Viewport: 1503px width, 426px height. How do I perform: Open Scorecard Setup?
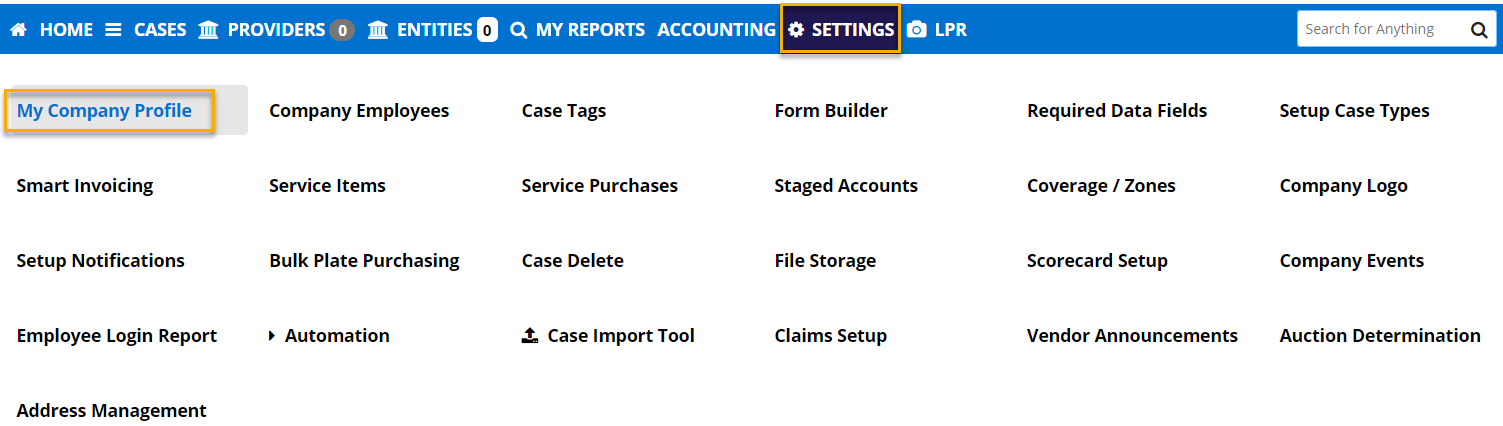click(x=1097, y=261)
